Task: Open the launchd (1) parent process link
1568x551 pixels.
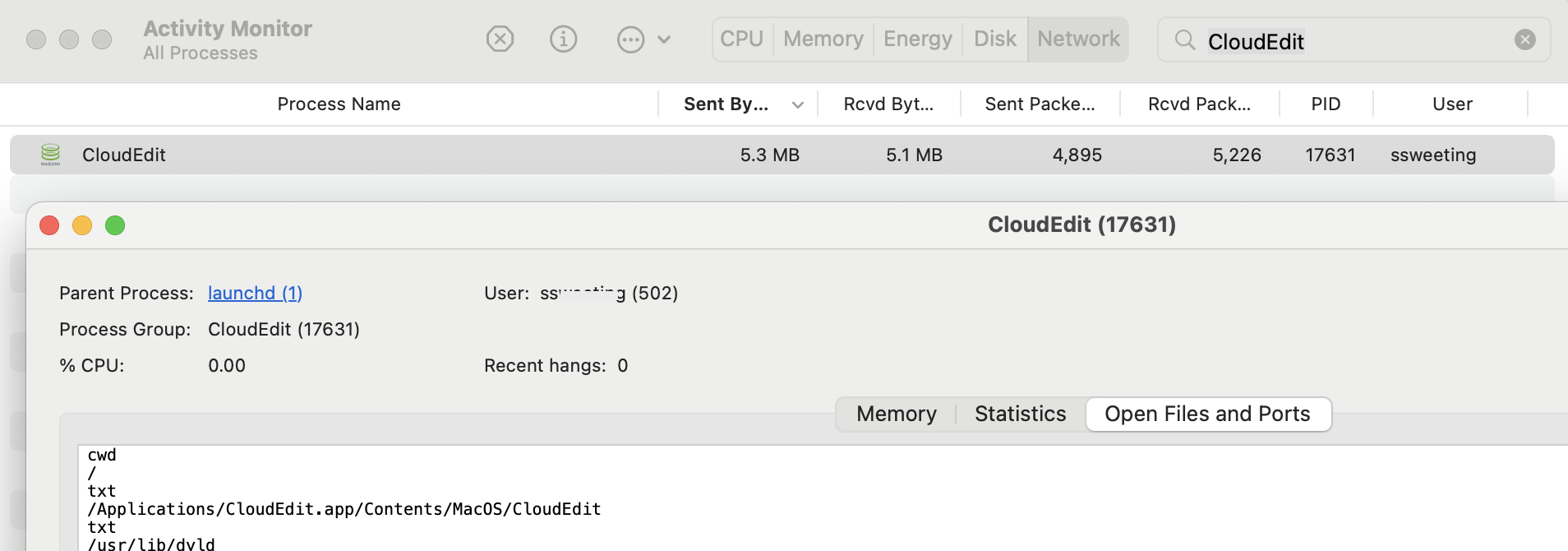Action: tap(255, 293)
